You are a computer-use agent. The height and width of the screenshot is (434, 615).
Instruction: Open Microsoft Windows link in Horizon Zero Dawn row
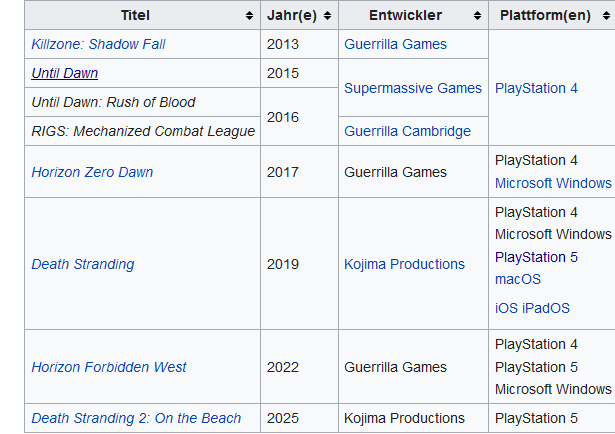pyautogui.click(x=553, y=183)
